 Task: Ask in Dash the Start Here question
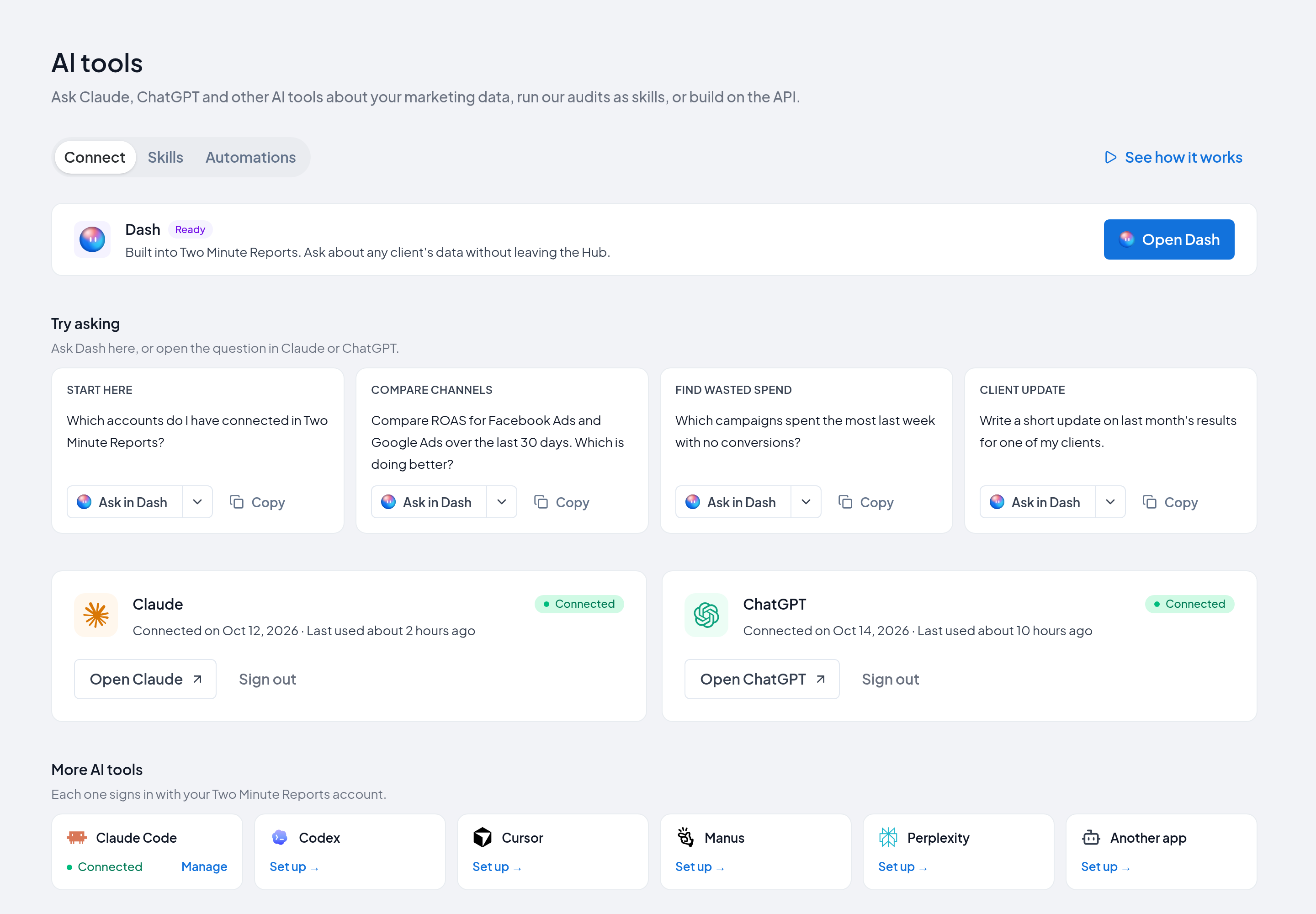click(125, 502)
